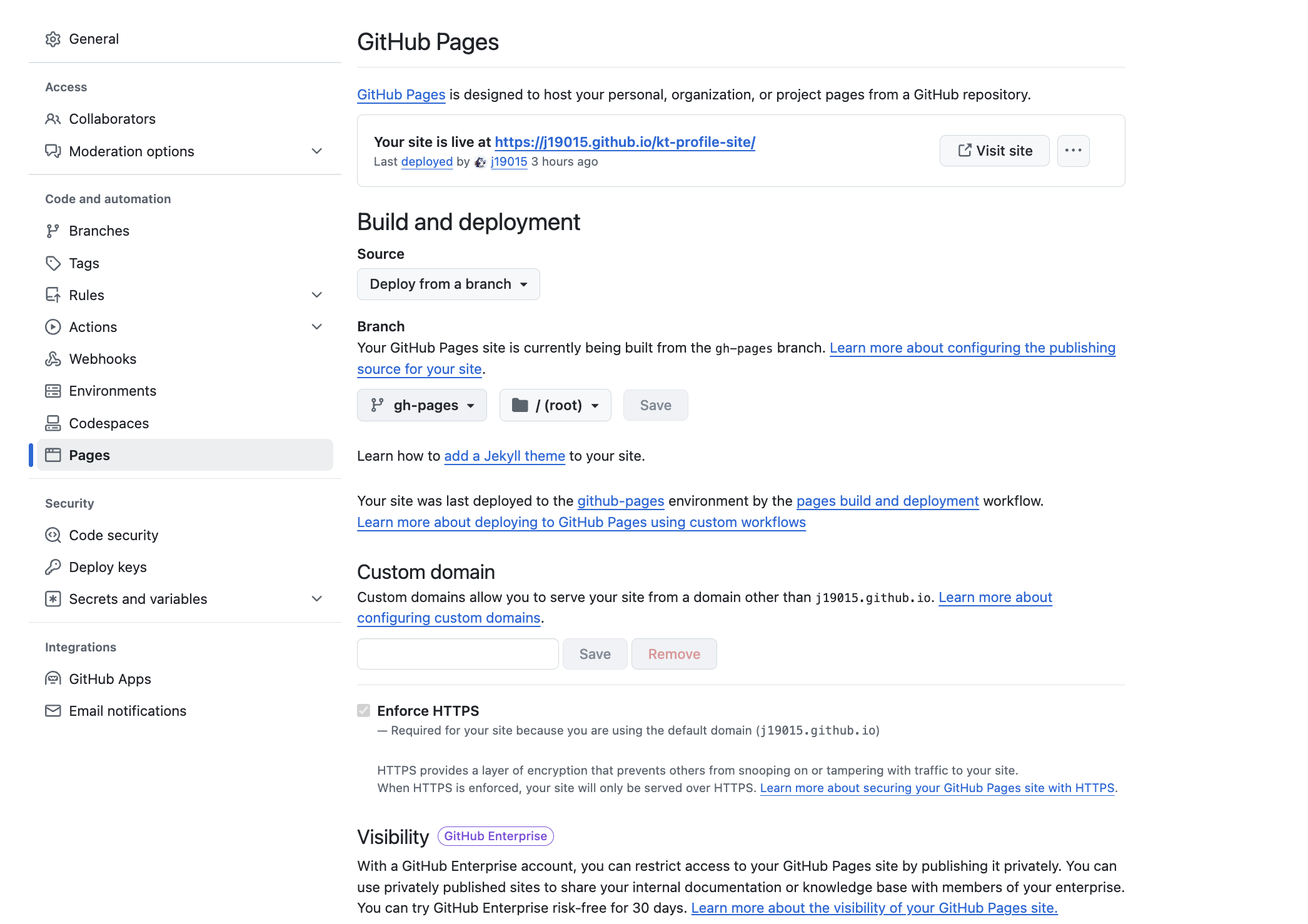Screen dimensions: 1308x924
Task: Click the GitHub Apps robot icon
Action: (x=53, y=679)
